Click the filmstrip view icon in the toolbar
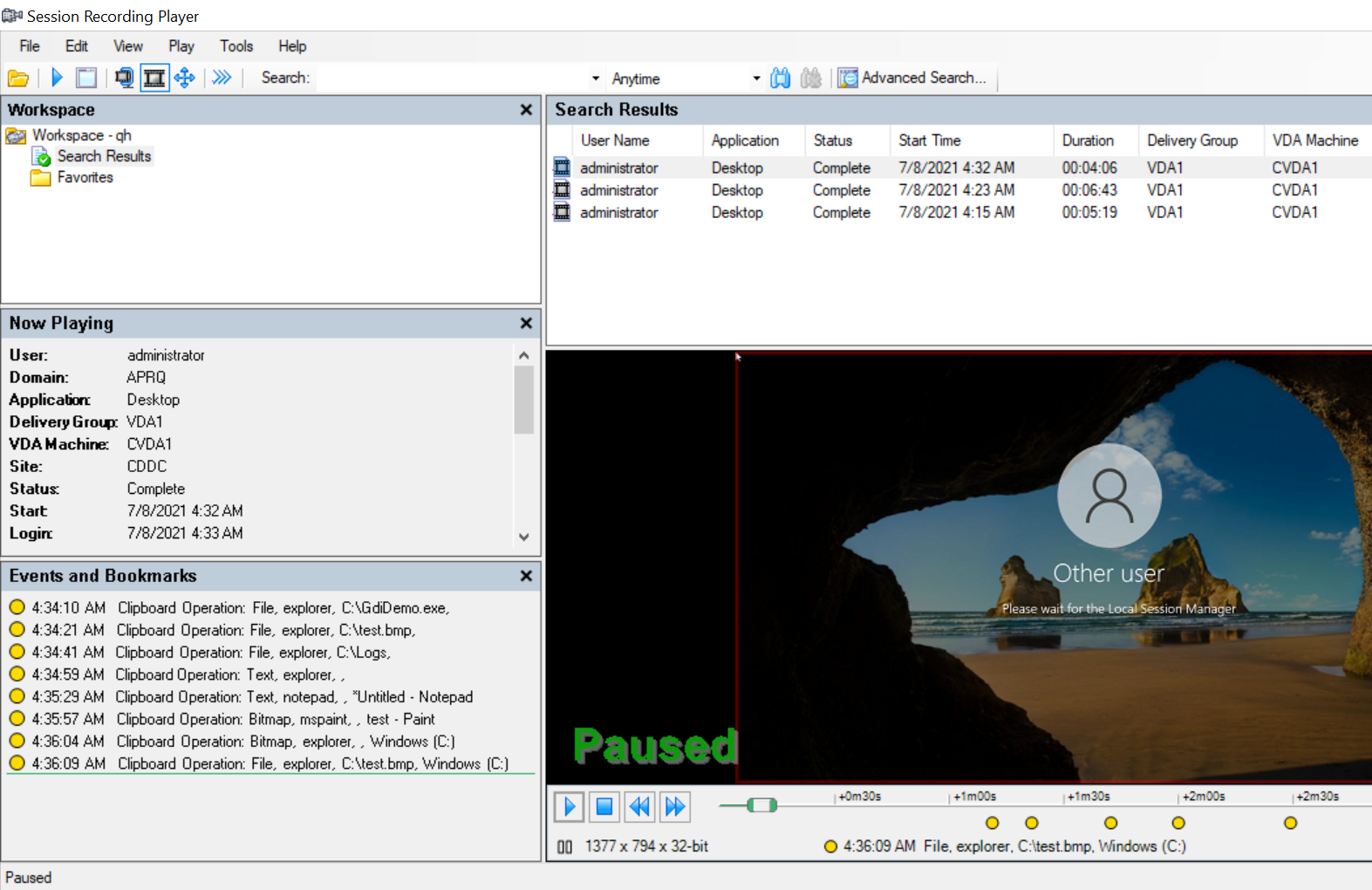This screenshot has width=1372, height=890. [154, 78]
